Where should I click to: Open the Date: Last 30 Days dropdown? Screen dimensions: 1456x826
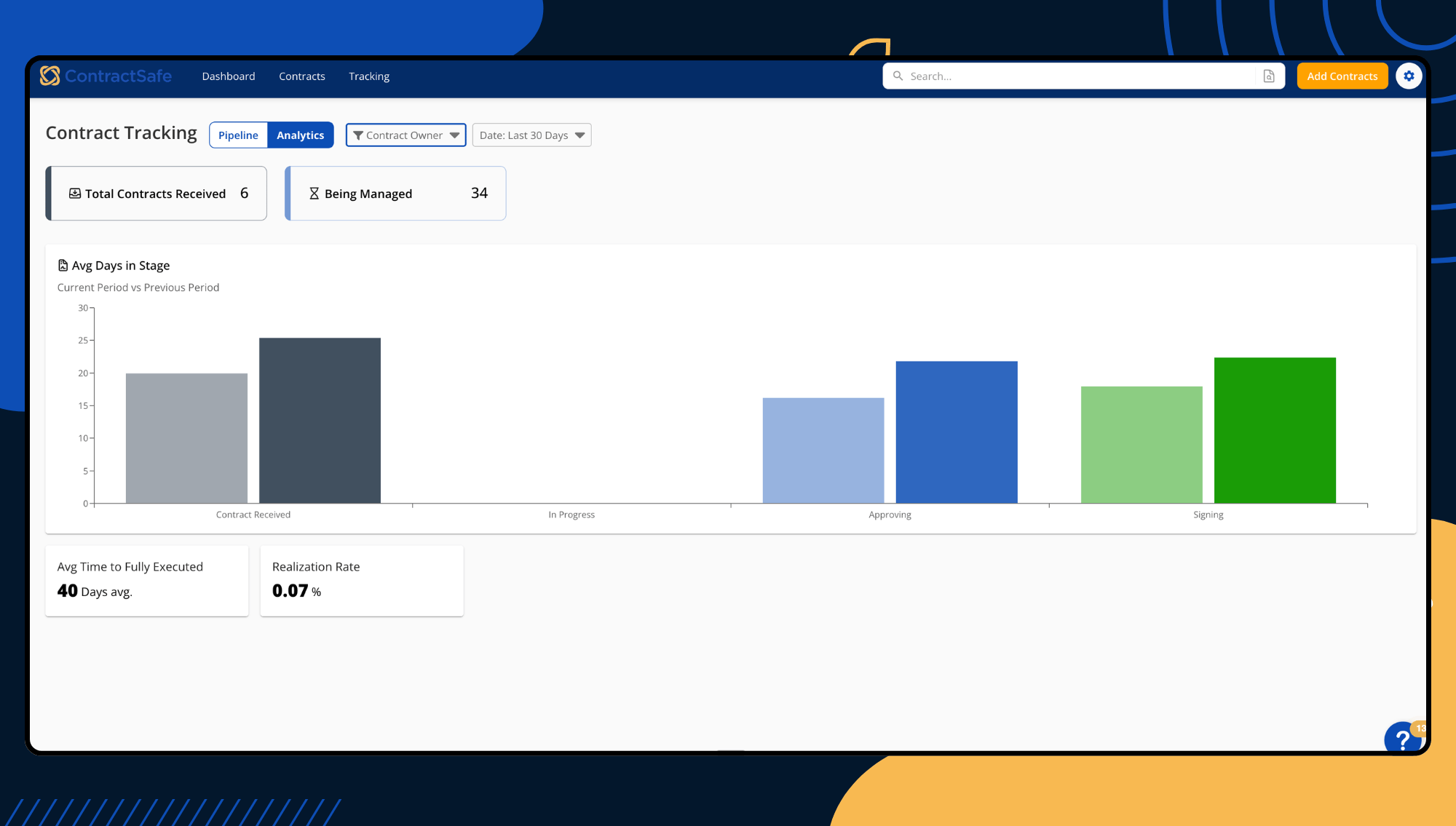point(531,135)
